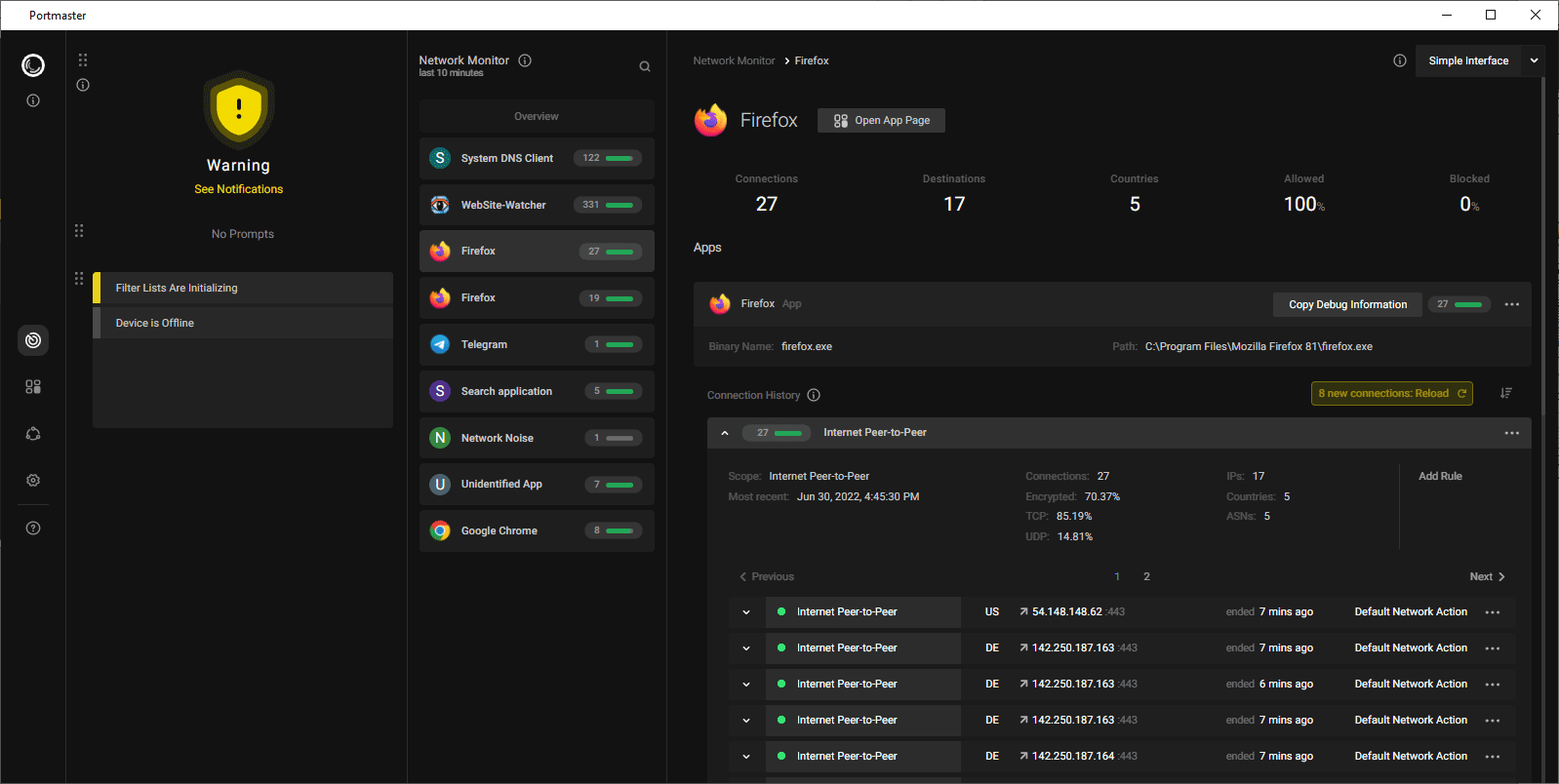Click info icon next to Network Monitor title
The height and width of the screenshot is (784, 1559).
(x=525, y=60)
